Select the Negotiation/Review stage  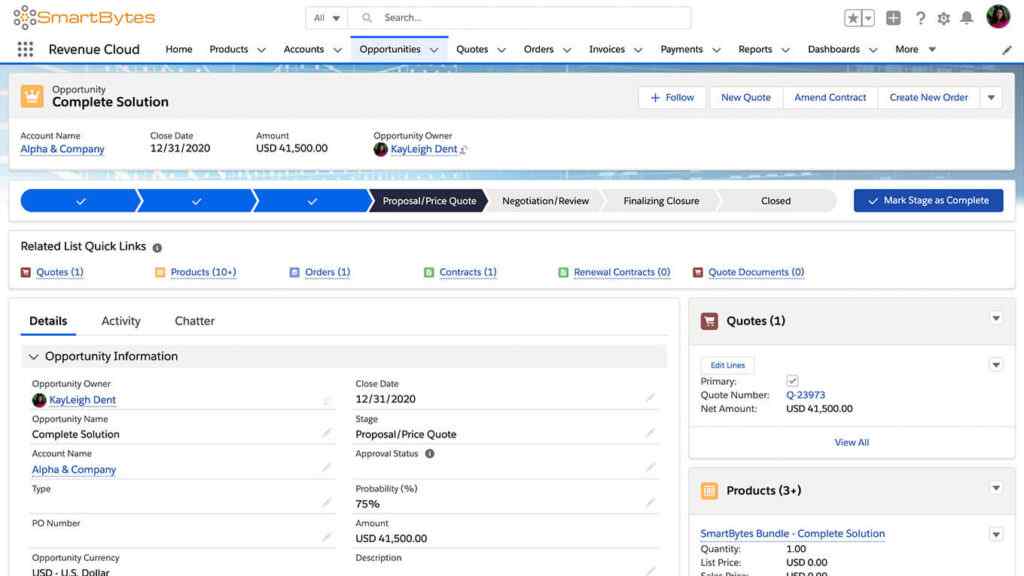pyautogui.click(x=545, y=201)
